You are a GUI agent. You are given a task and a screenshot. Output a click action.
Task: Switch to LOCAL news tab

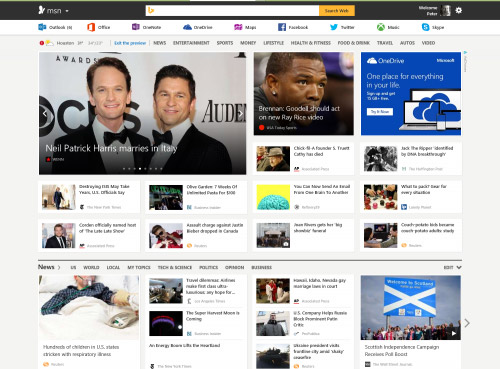[113, 267]
